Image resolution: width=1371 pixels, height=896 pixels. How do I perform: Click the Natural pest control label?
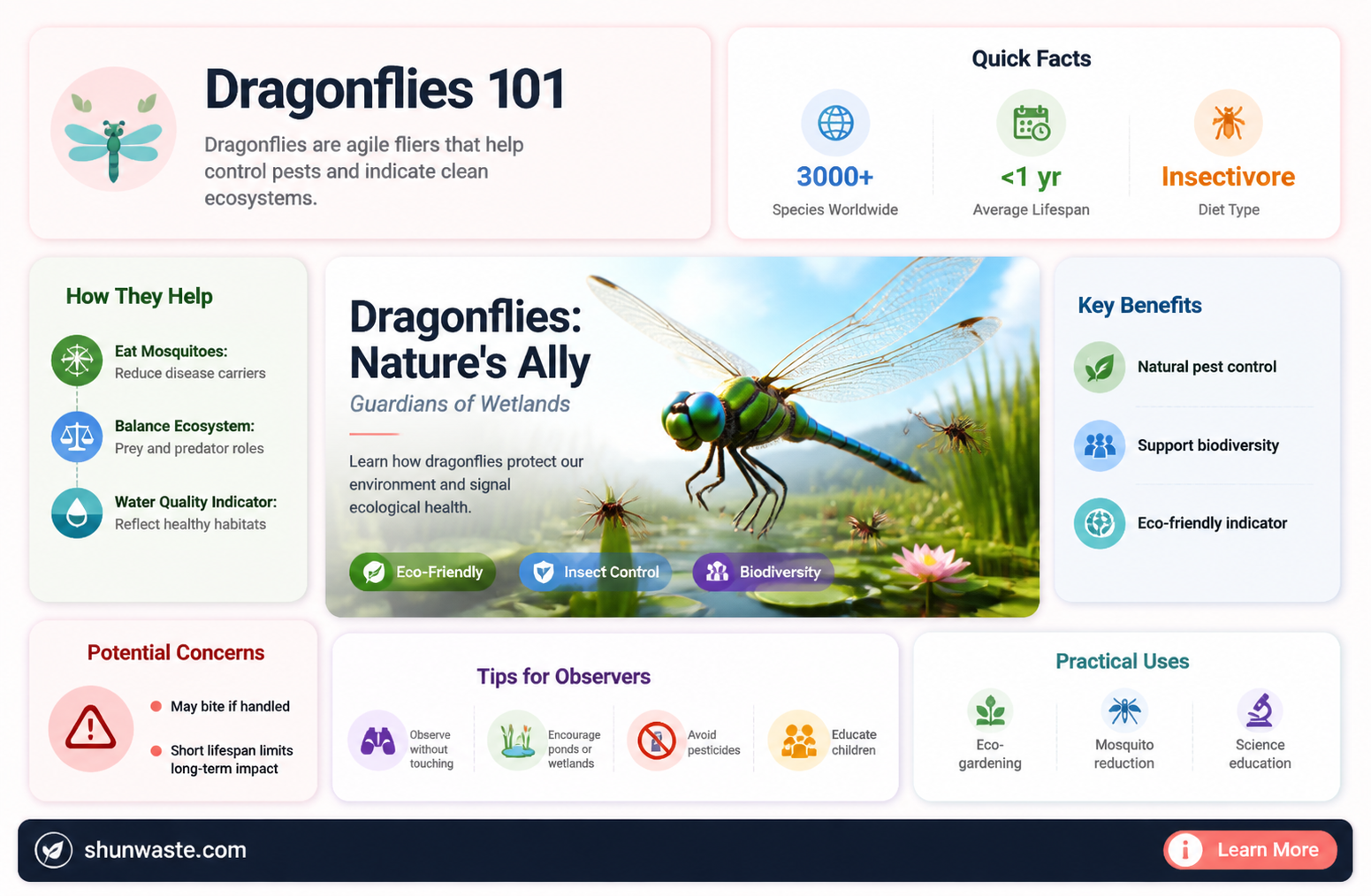[1207, 367]
